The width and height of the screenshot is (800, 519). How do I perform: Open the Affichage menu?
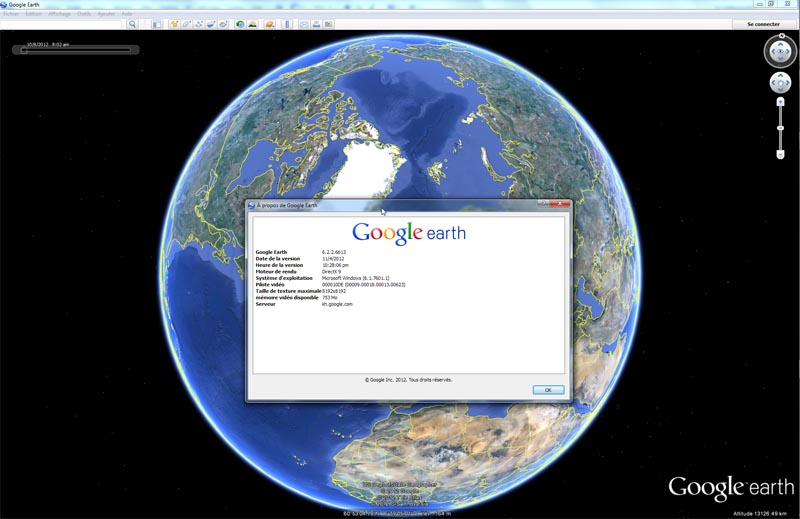coord(60,14)
